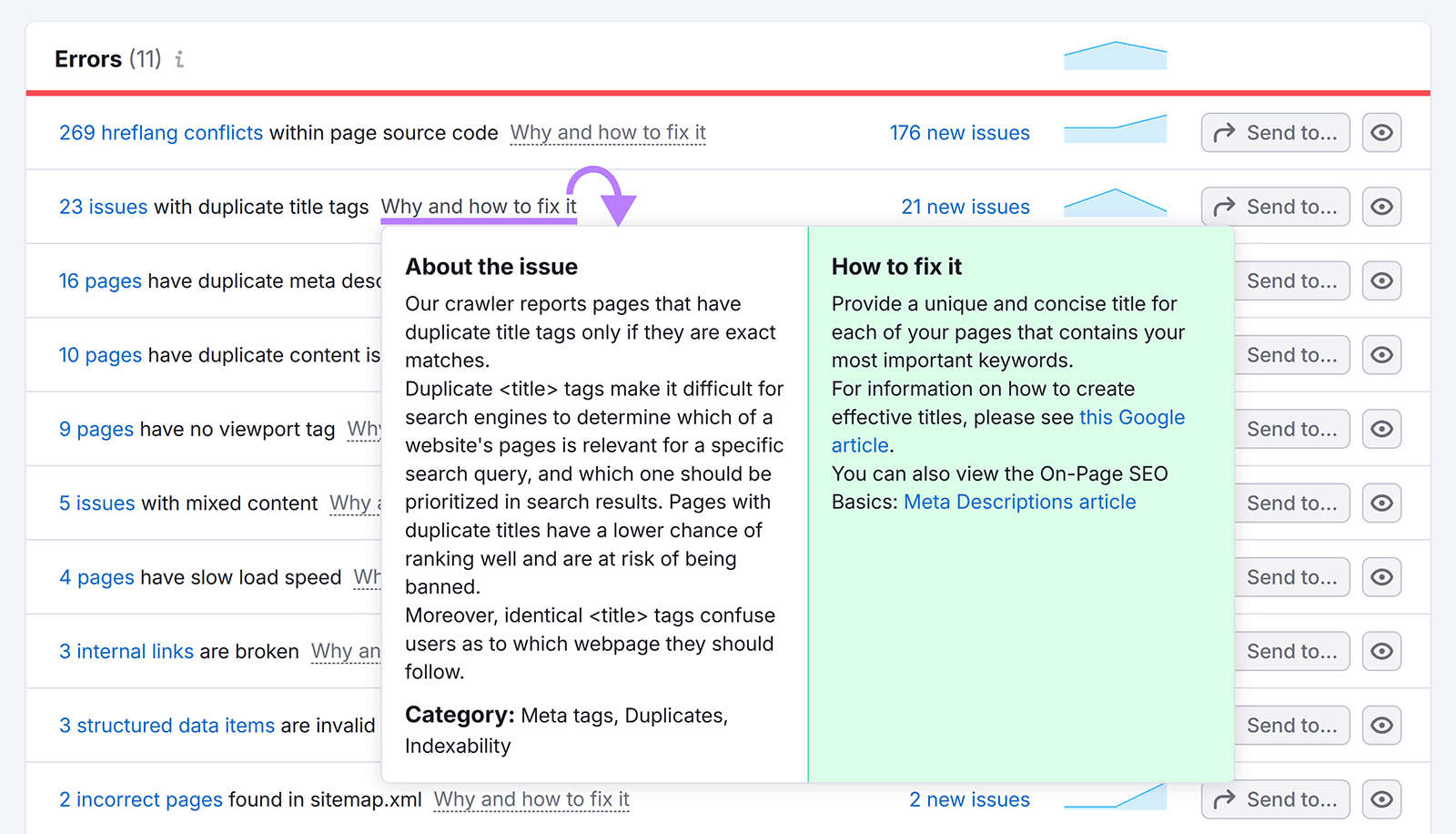
Task: Toggle the eye icon on the no viewport tag row
Action: coord(1381,428)
